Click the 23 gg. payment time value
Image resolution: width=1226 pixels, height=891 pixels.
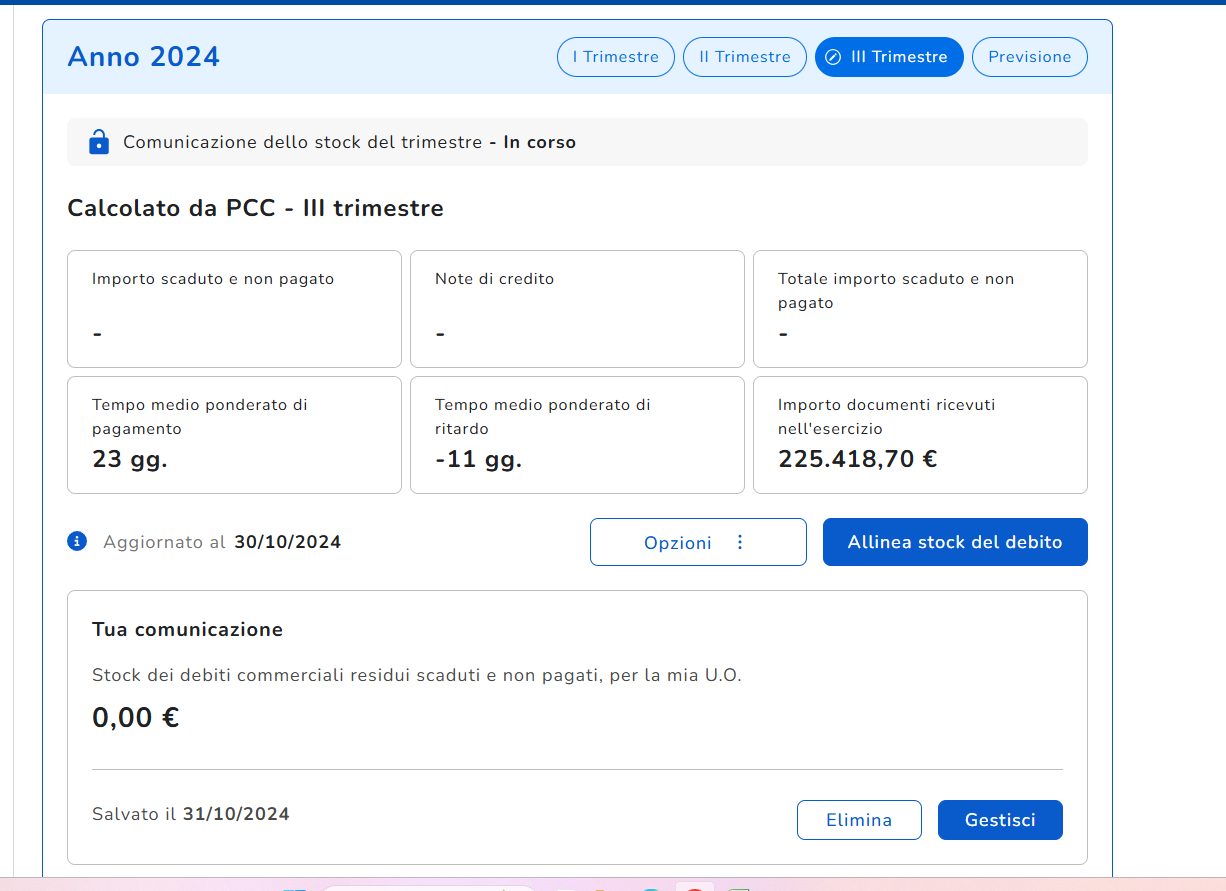[x=130, y=459]
